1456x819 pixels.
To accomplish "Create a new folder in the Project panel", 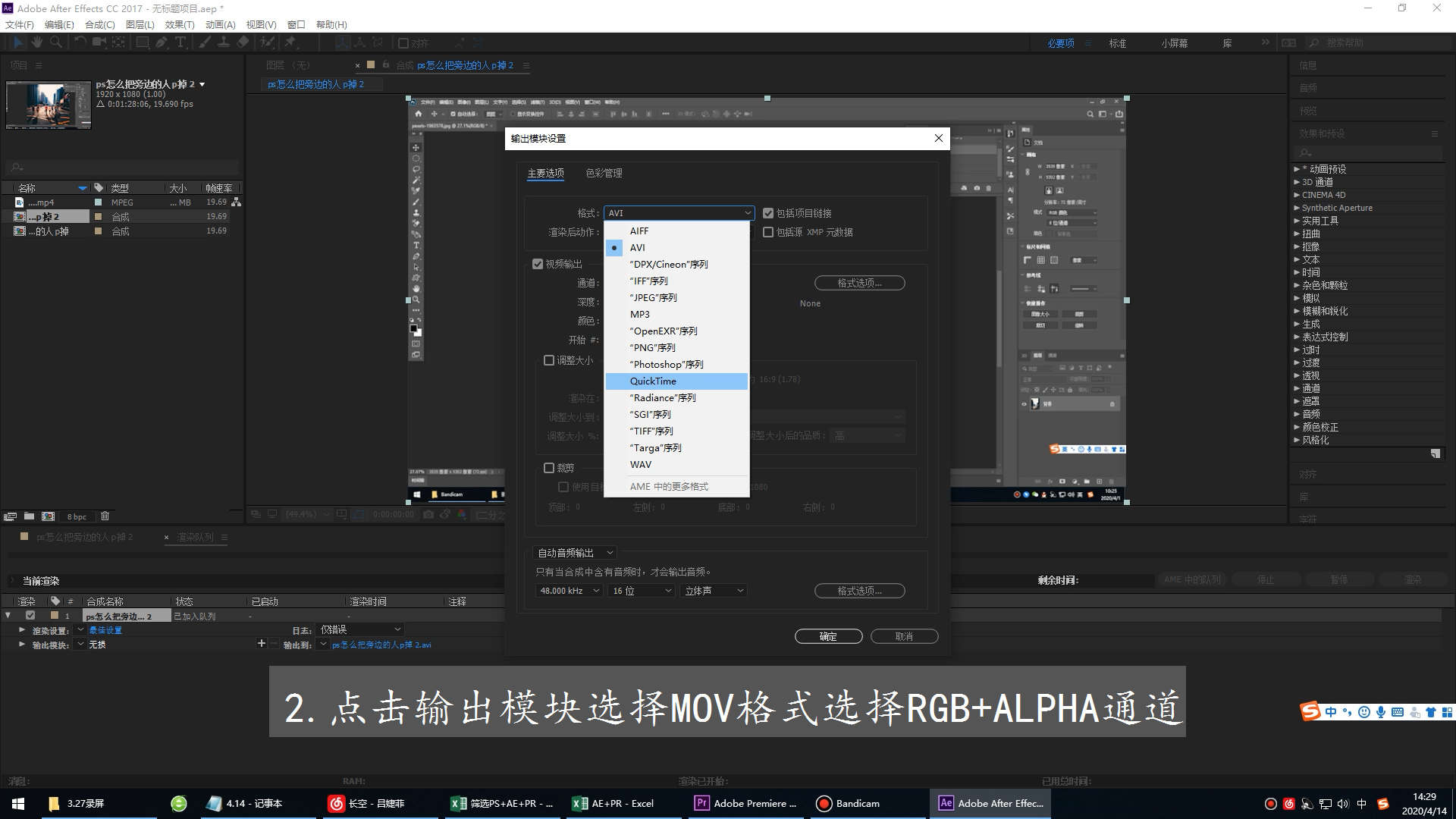I will (29, 516).
